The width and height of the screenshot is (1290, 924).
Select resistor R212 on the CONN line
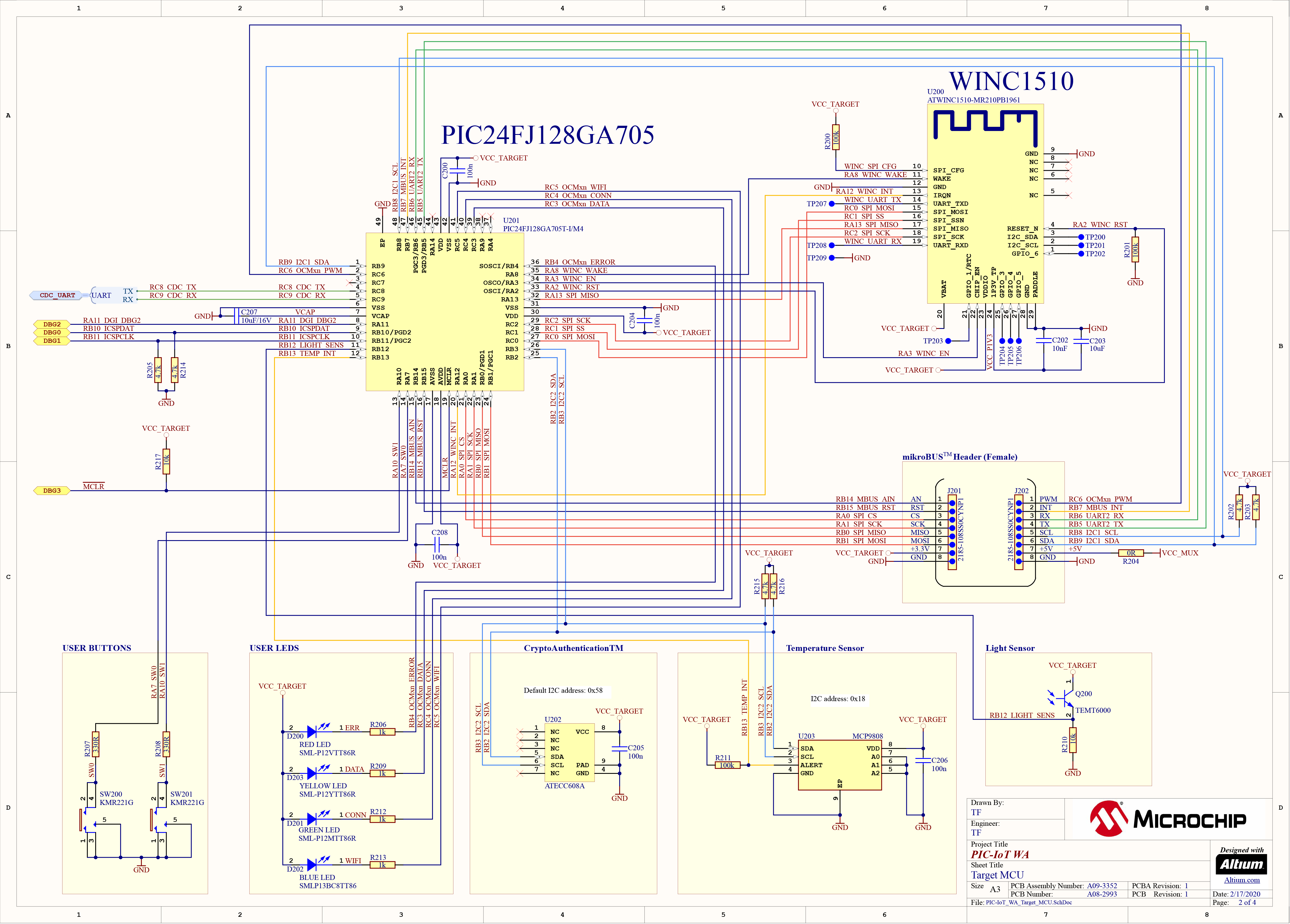coord(382,819)
